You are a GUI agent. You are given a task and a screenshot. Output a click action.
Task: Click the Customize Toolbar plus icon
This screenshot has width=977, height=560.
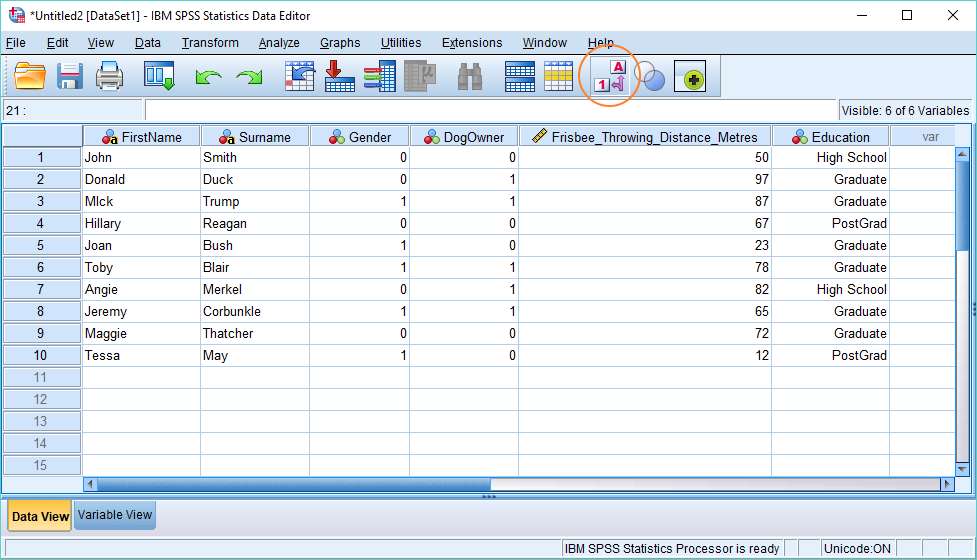click(x=690, y=77)
